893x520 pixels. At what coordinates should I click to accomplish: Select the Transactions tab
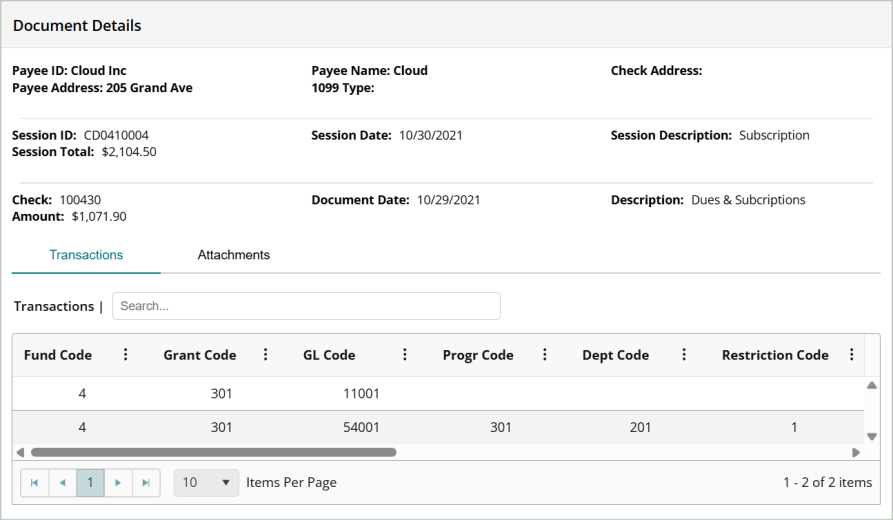(86, 255)
